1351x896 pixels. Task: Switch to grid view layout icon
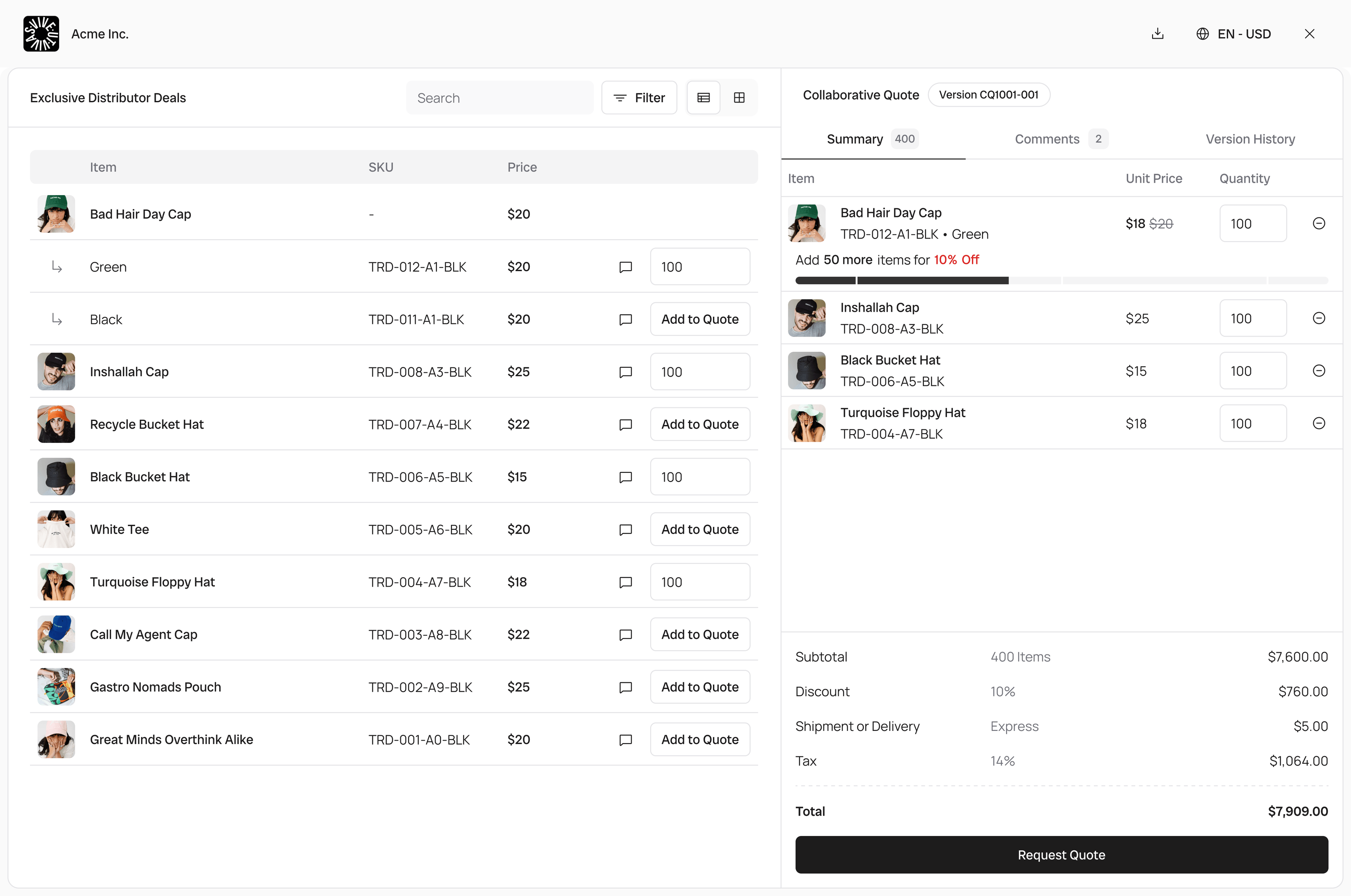(739, 98)
